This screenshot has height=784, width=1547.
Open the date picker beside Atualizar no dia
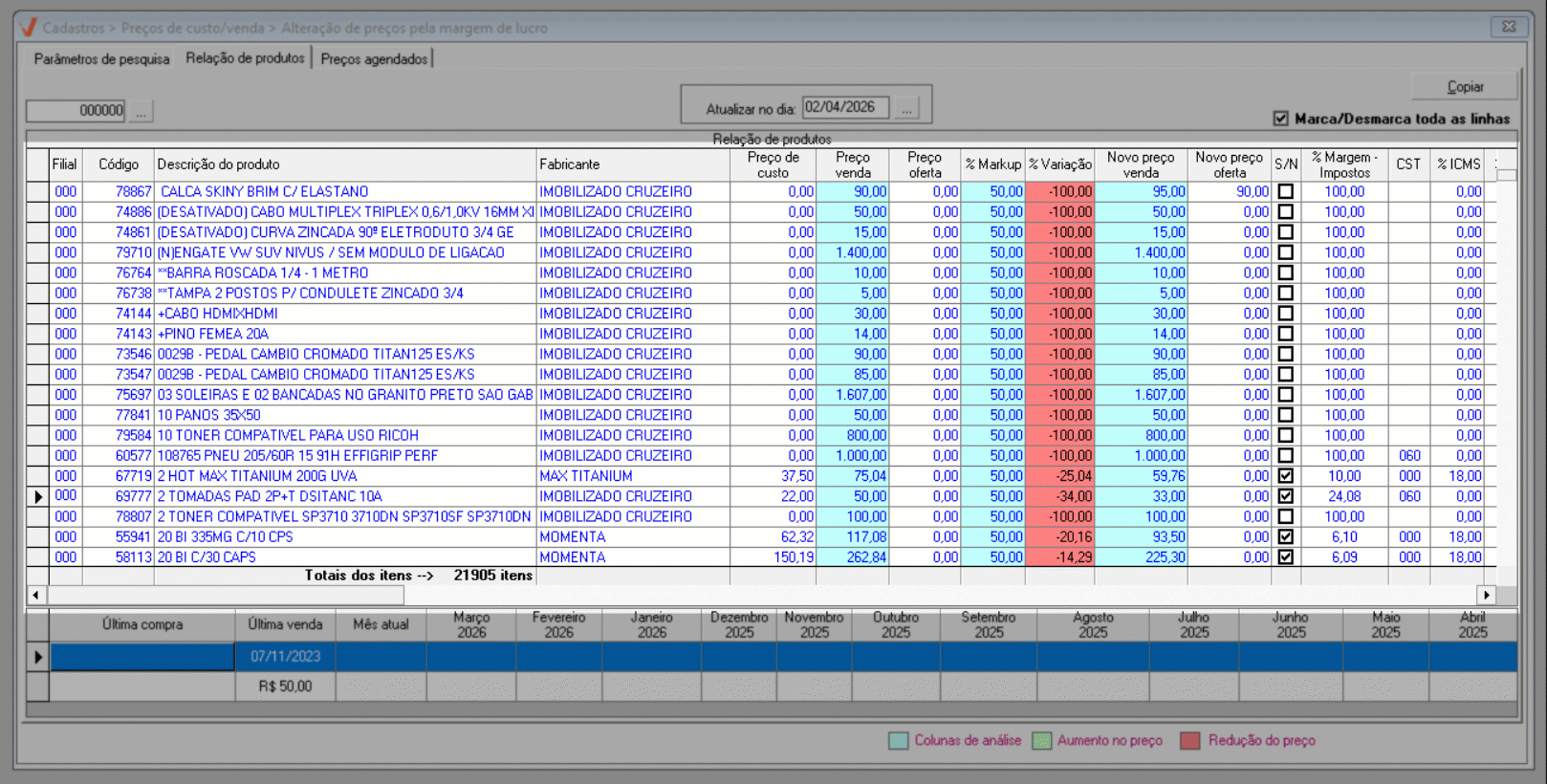click(x=906, y=108)
